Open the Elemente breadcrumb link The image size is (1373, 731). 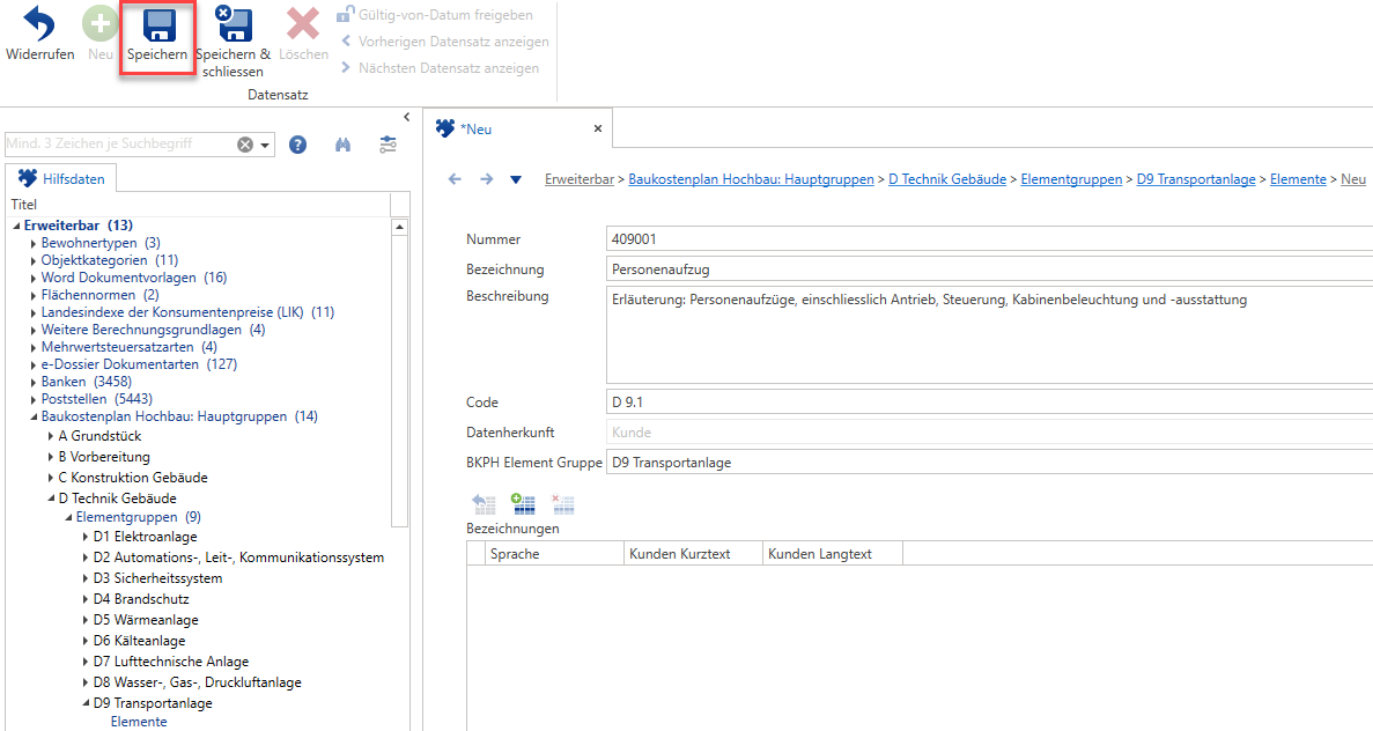tap(1298, 179)
